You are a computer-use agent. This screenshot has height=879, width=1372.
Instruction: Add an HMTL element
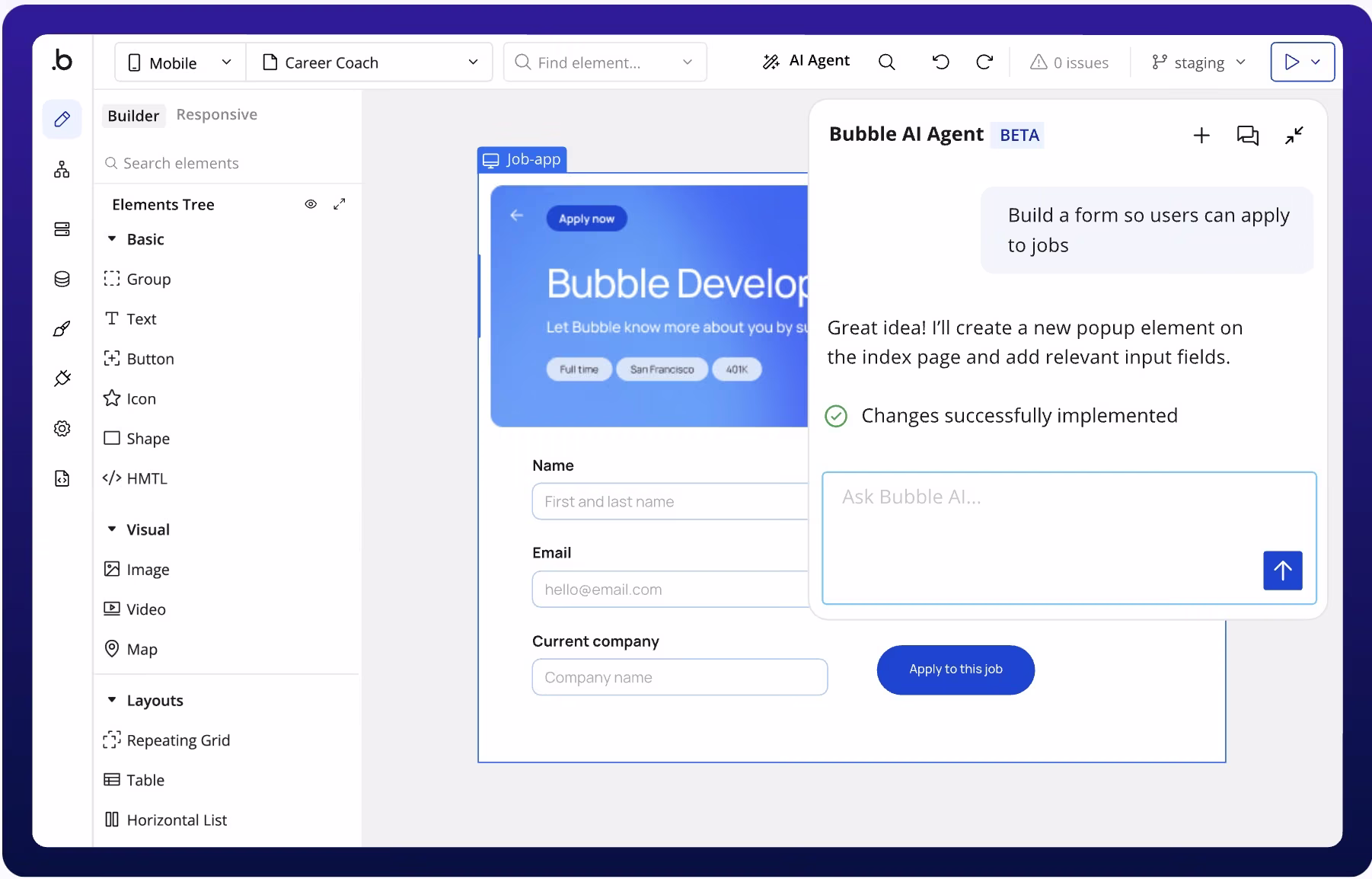point(135,478)
